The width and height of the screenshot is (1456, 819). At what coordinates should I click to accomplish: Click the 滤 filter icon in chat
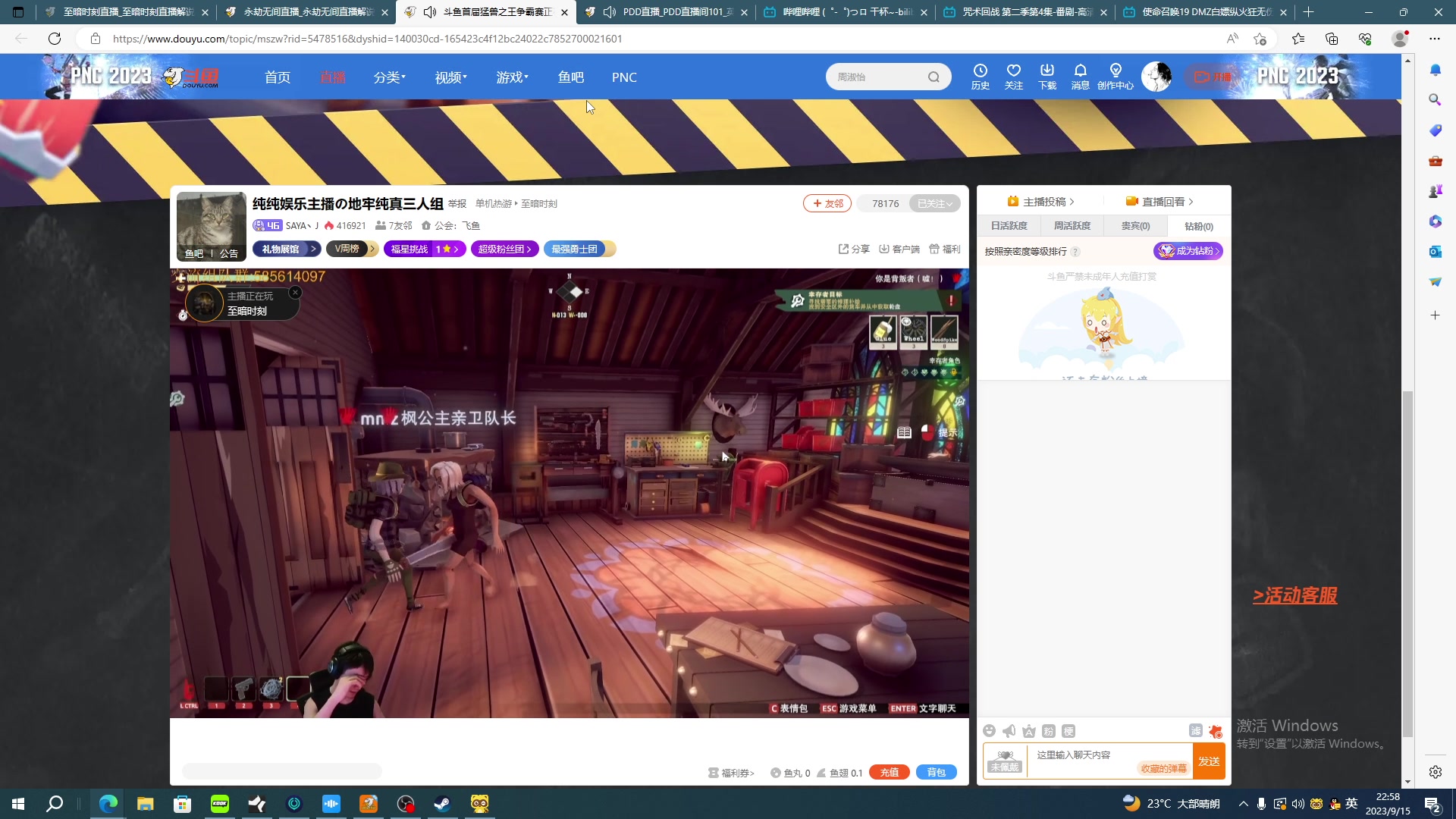1196,731
